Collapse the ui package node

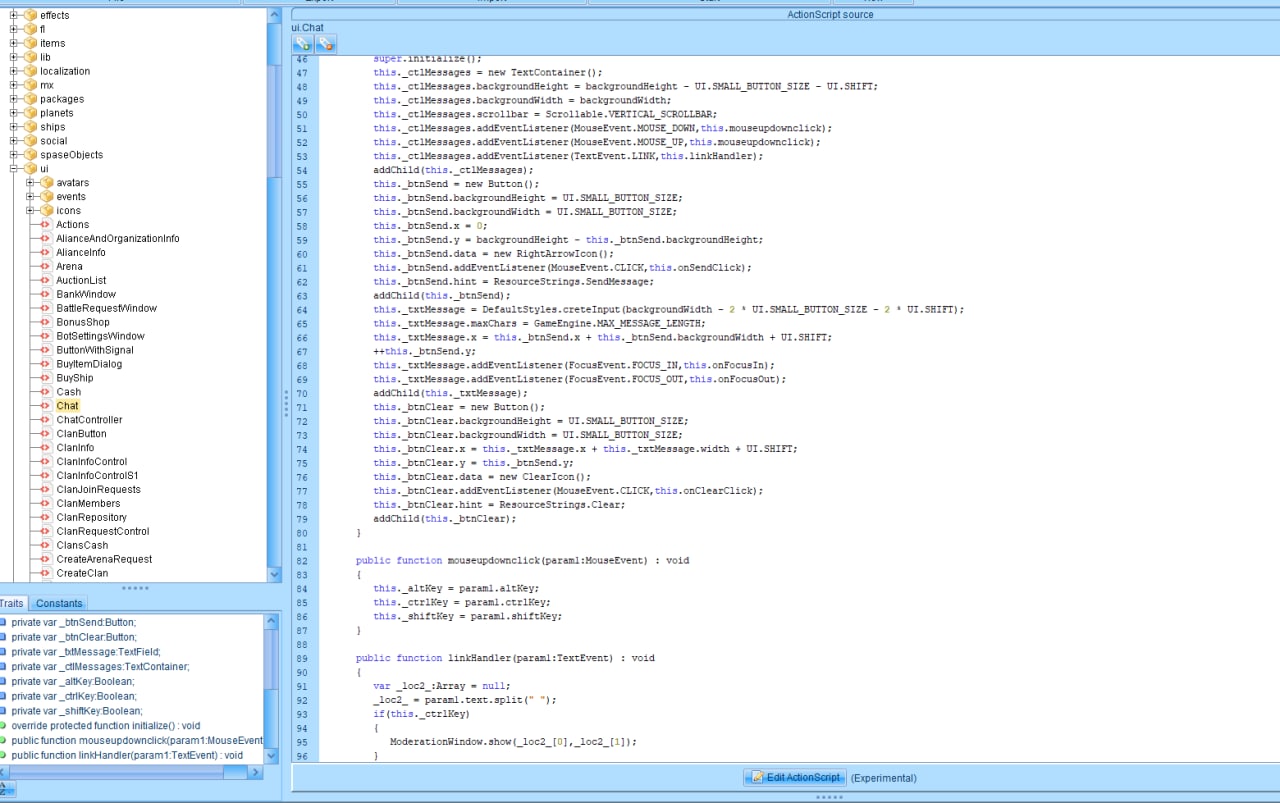point(14,169)
